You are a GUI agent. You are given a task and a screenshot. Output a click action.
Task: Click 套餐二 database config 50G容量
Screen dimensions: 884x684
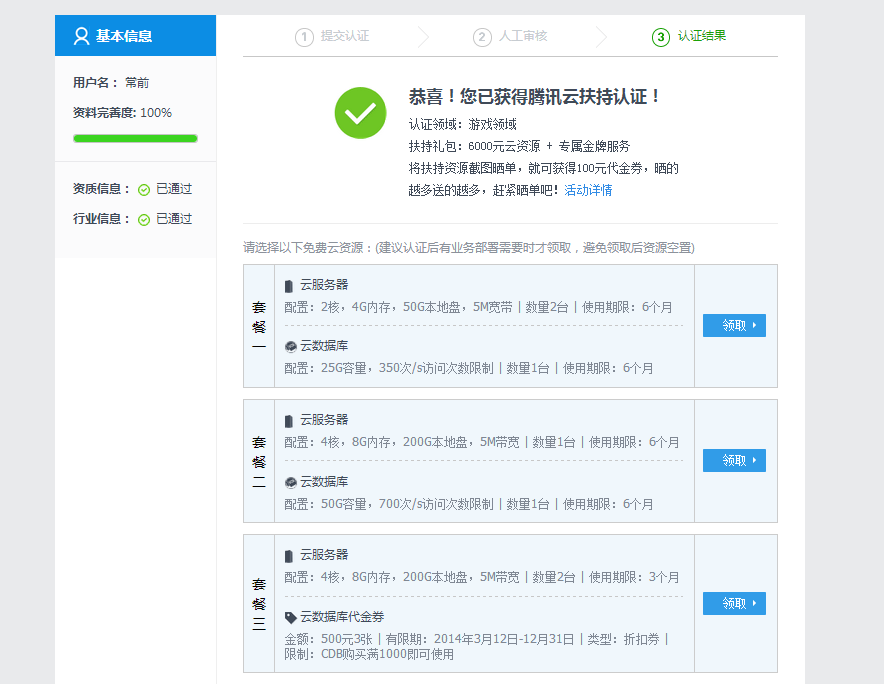pos(468,504)
